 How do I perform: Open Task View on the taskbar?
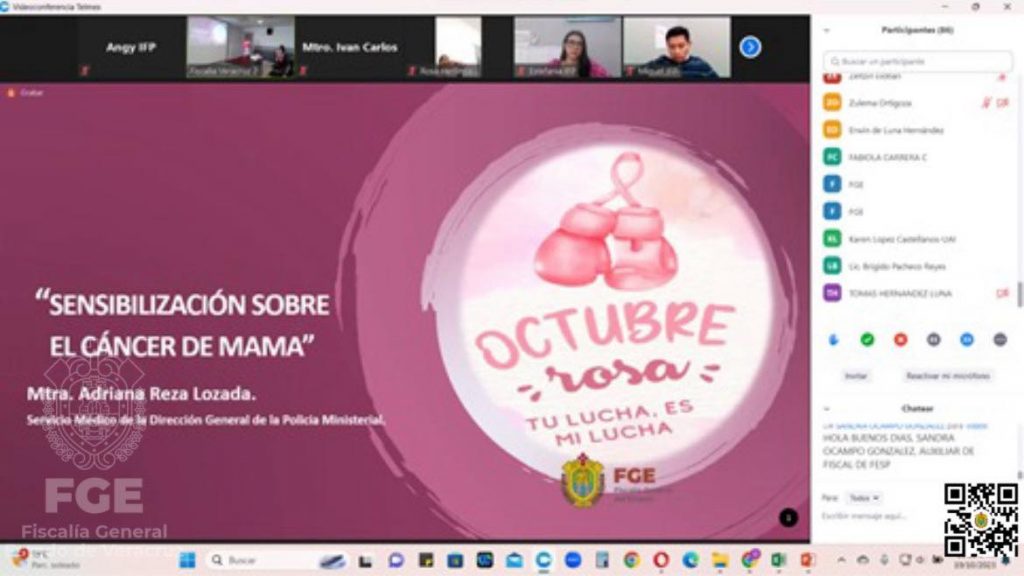pos(365,560)
